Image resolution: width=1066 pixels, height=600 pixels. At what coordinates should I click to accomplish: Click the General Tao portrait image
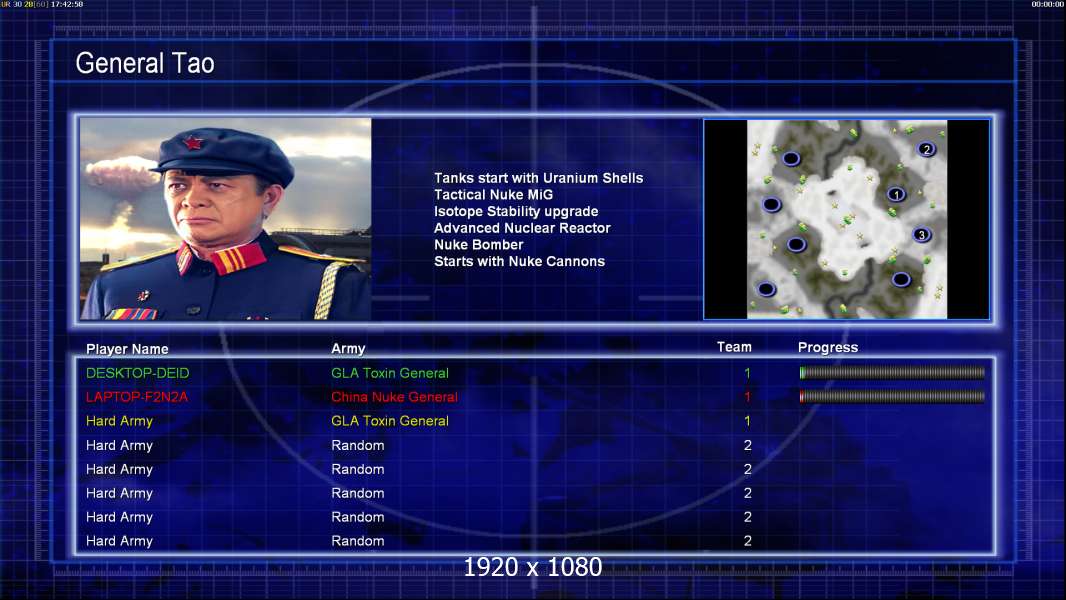tap(226, 219)
